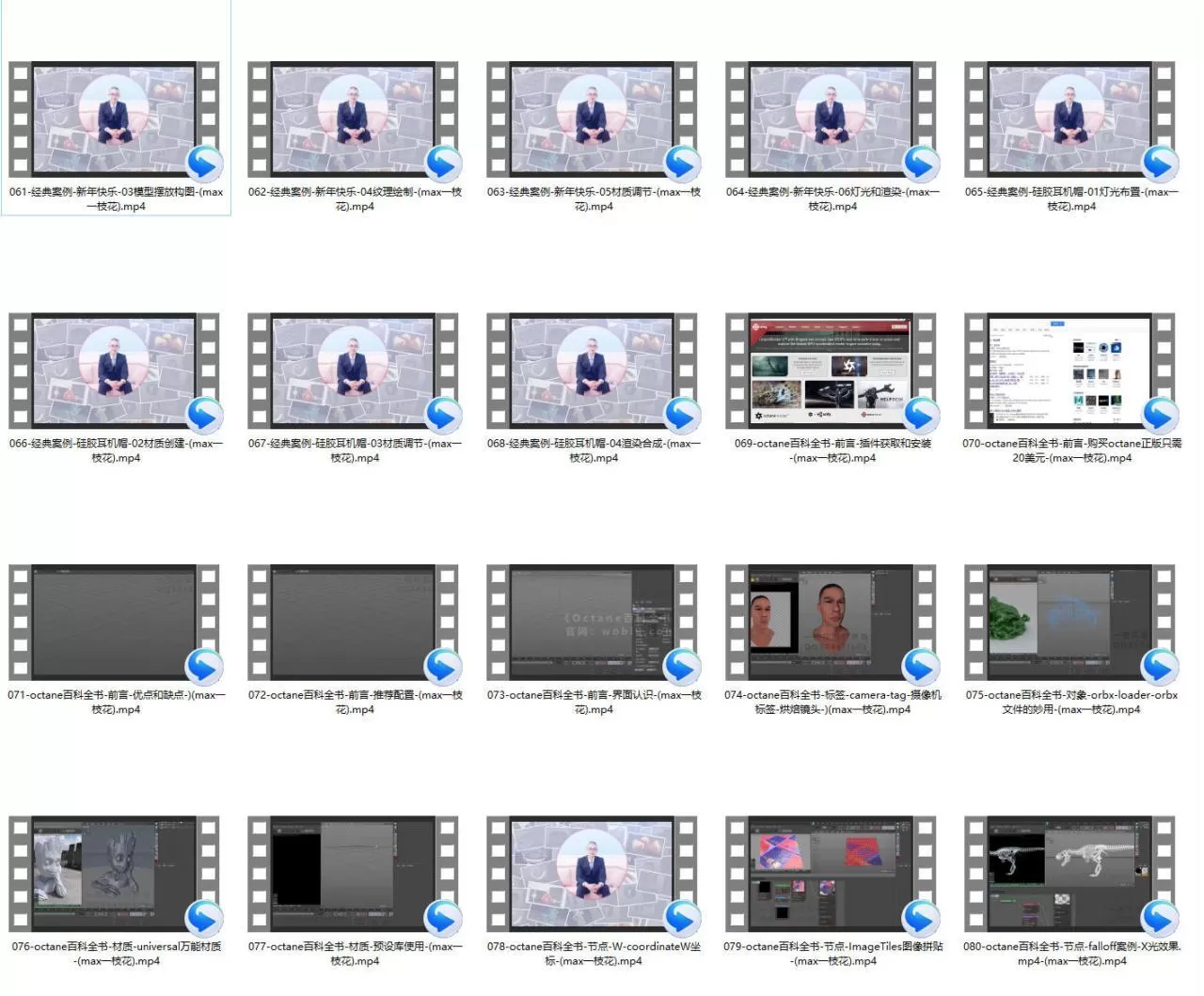Select the 079 ImageTiles图像拼贴 video thumbnail
The image size is (1204, 996).
click(832, 873)
